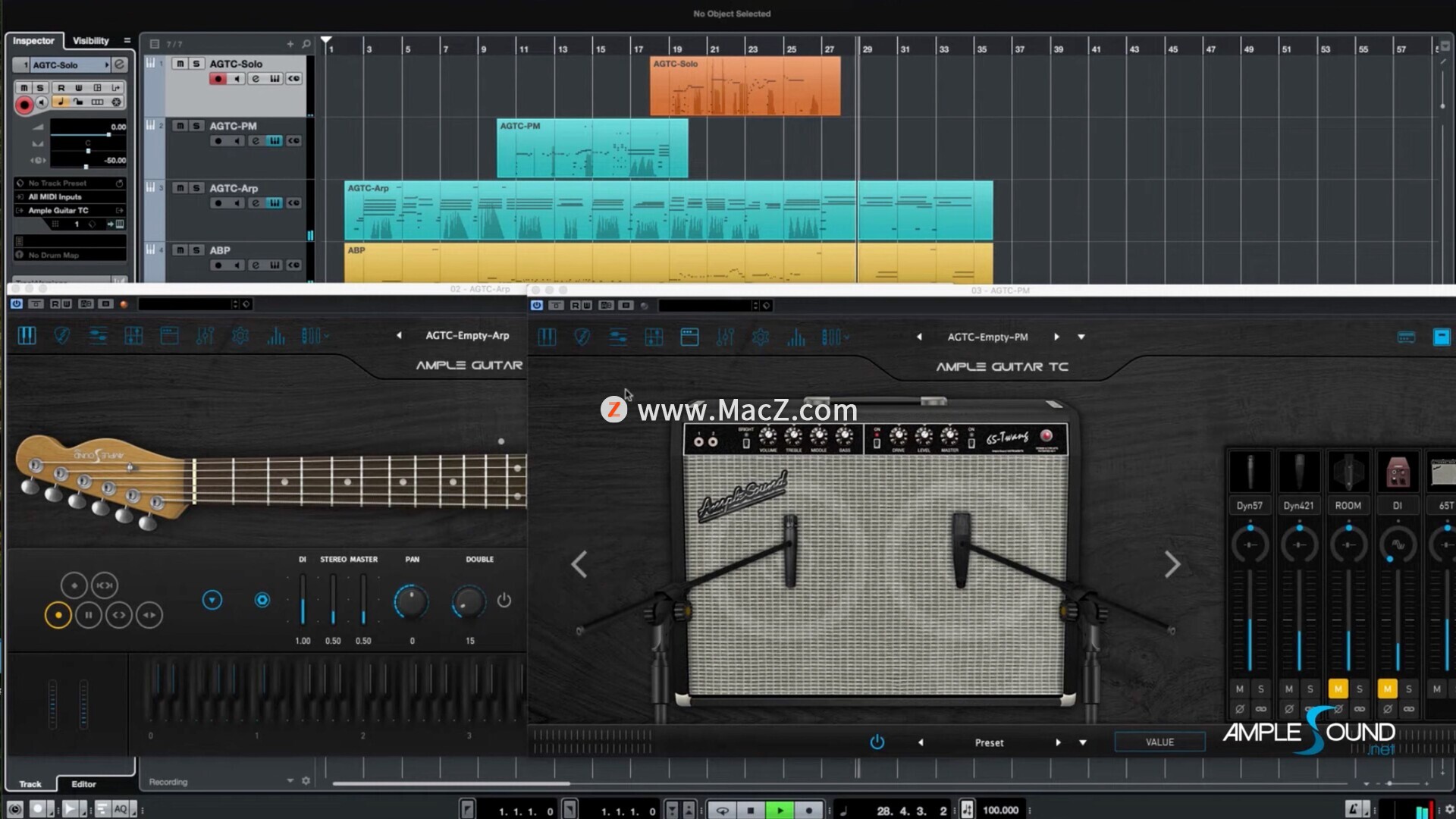This screenshot has width=1456, height=819.
Task: Switch to the Editor tab
Action: coord(83,784)
